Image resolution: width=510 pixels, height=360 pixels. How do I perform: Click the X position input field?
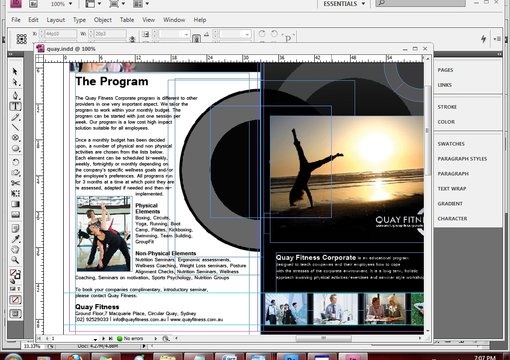point(60,34)
